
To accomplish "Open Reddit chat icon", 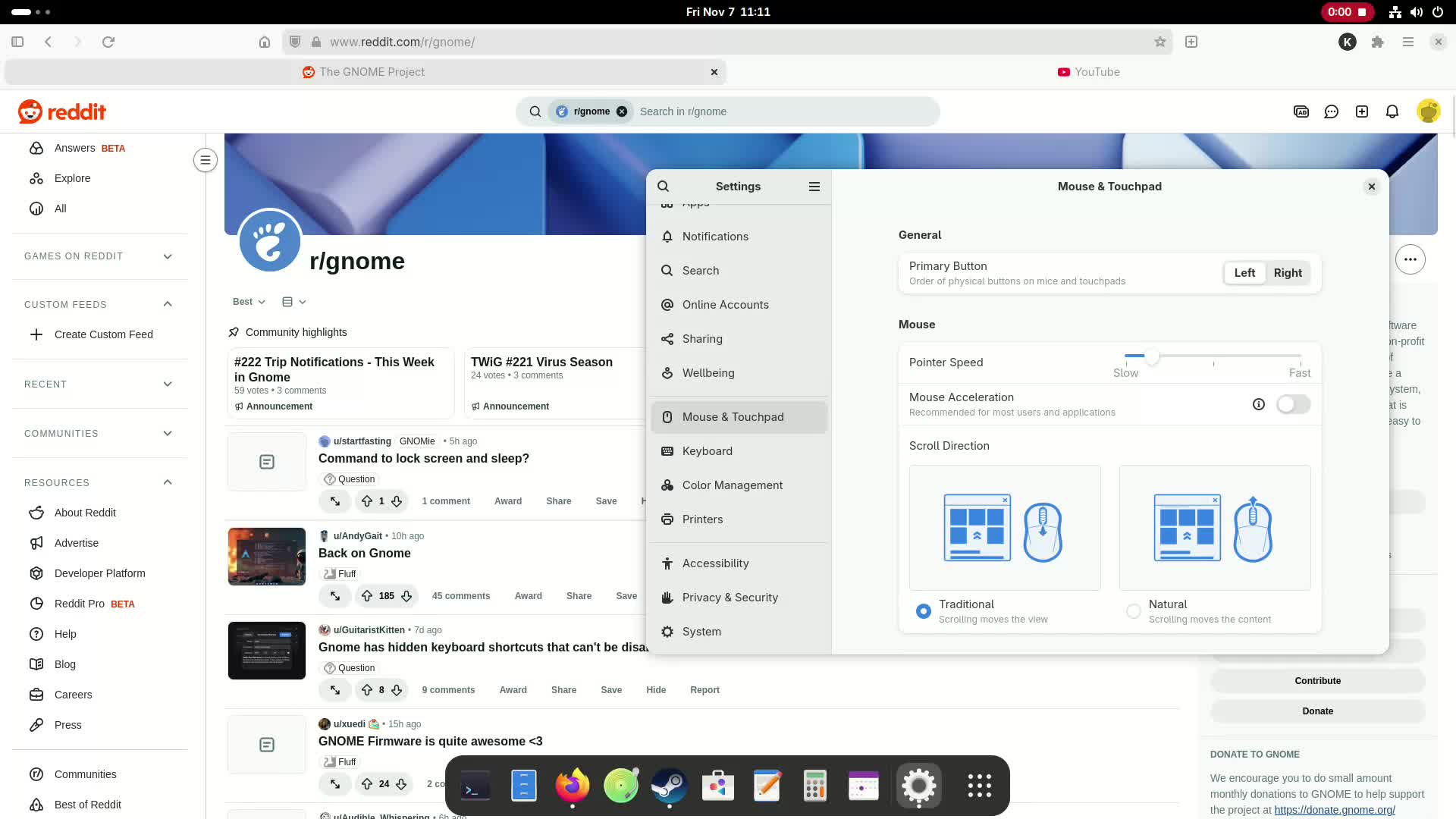I will [x=1331, y=111].
